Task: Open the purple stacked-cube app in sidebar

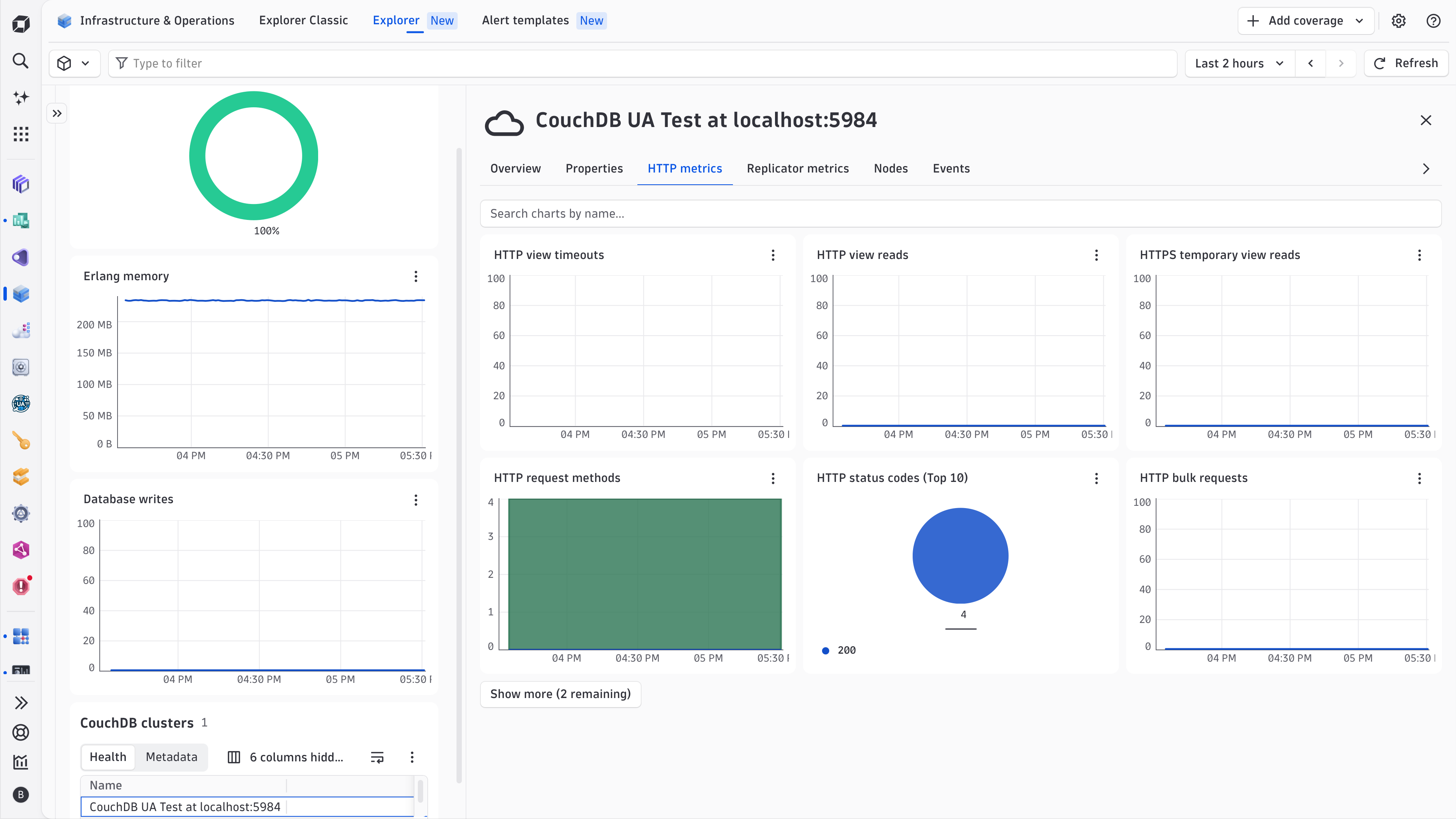Action: pos(21,184)
